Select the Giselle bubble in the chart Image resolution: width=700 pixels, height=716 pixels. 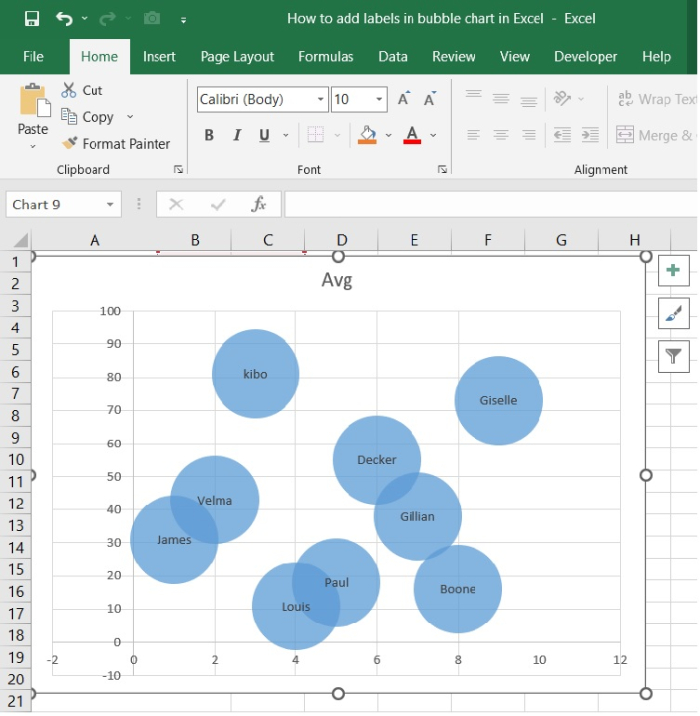[499, 401]
